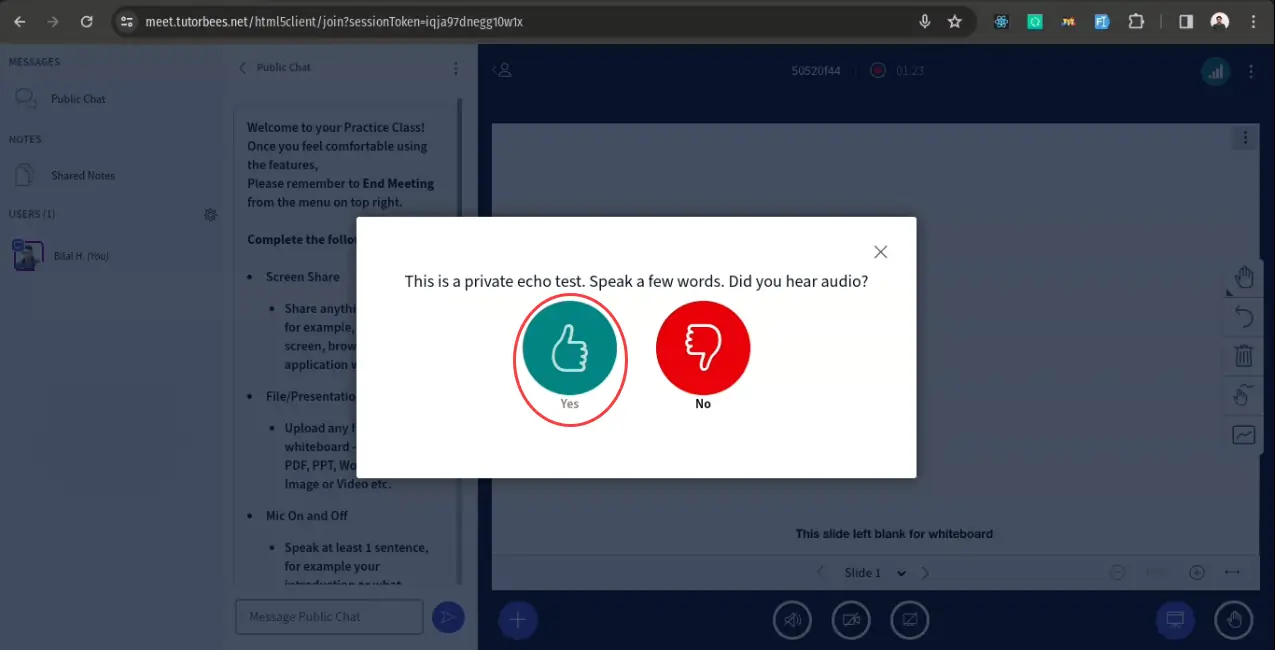
Task: Click the zoom in plus control
Action: coord(1196,573)
